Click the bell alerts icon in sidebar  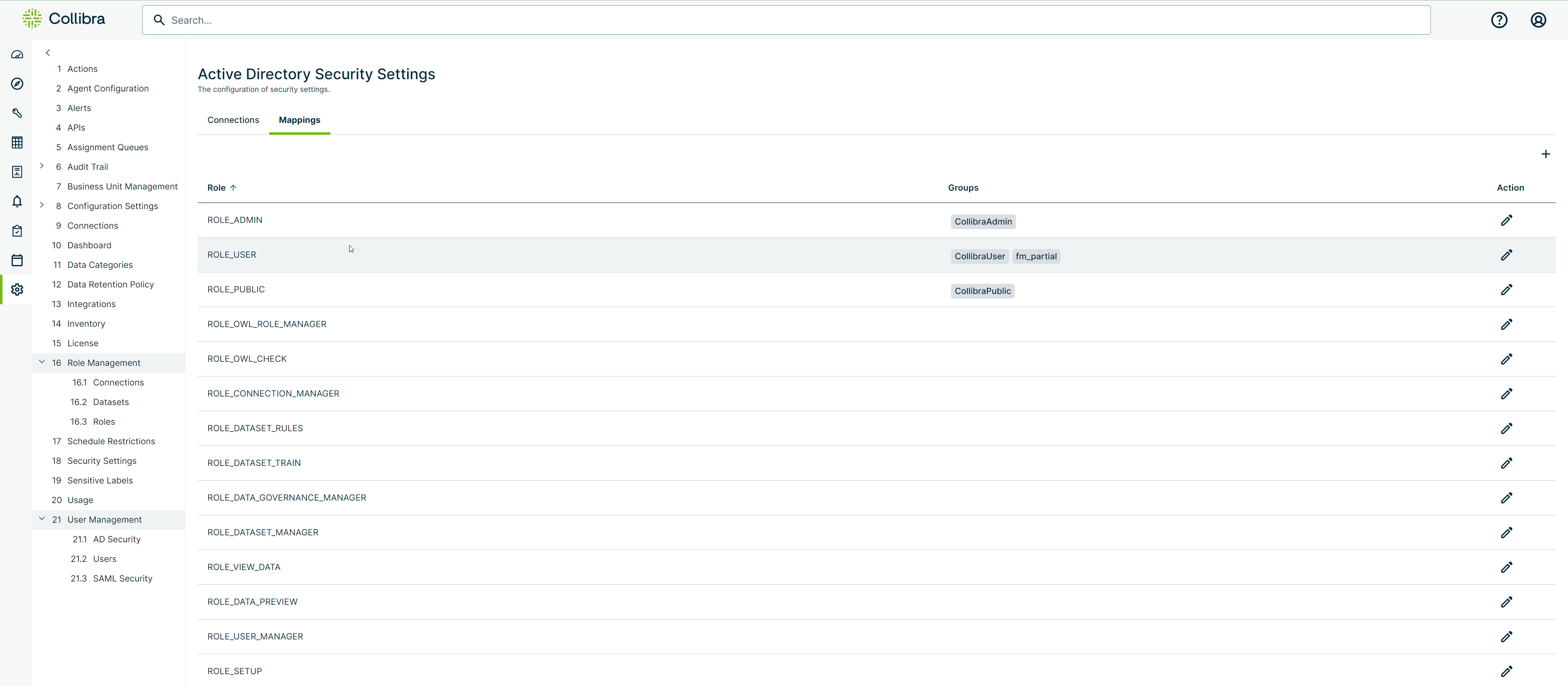pos(17,201)
